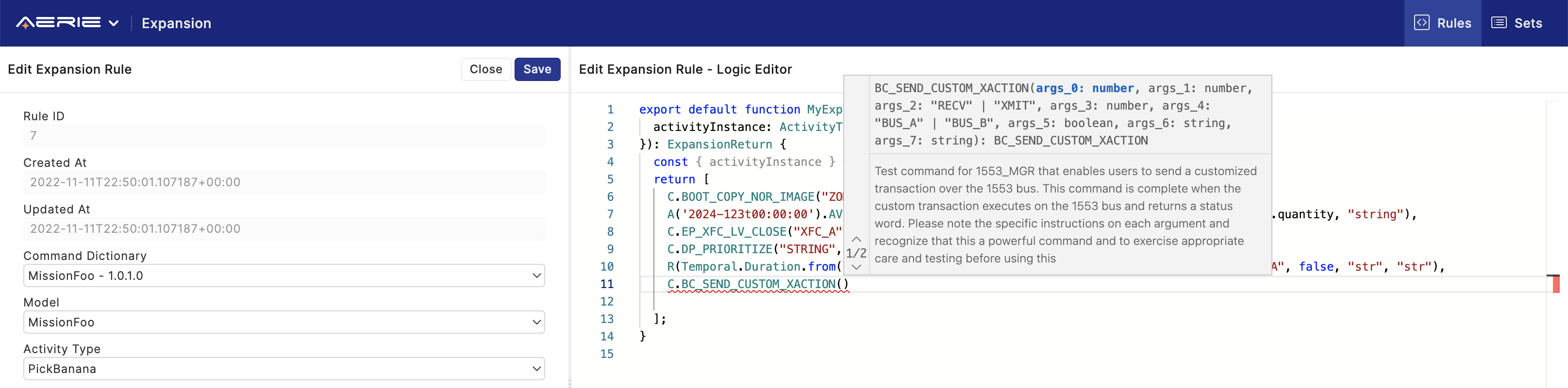Show previous signature with up arrow
Viewport: 1568px width, 388px height.
click(856, 239)
